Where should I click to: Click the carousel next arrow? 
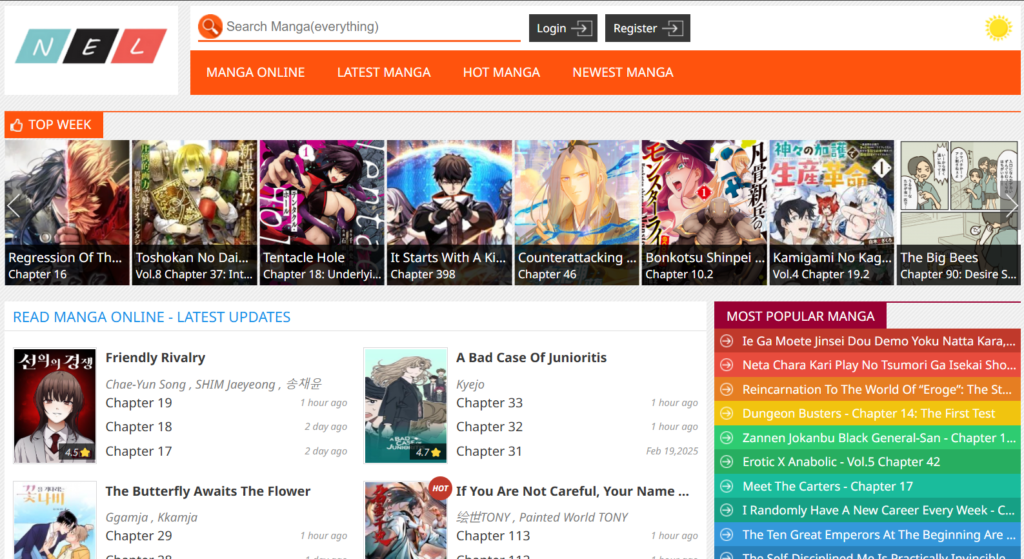(1011, 206)
